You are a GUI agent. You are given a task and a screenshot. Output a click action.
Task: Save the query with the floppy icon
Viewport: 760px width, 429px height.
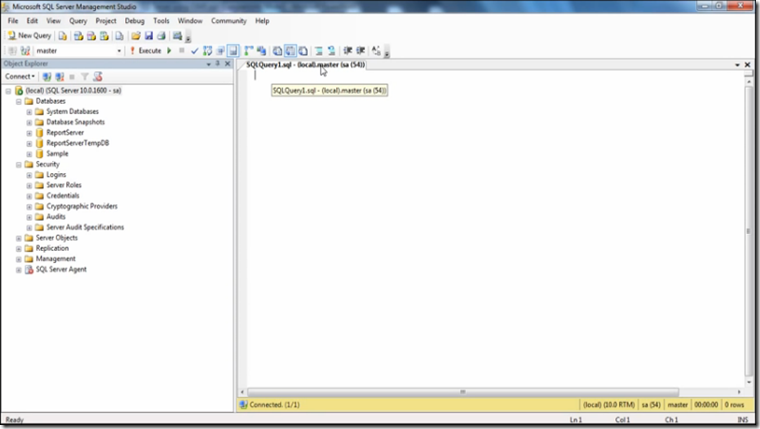[x=149, y=36]
